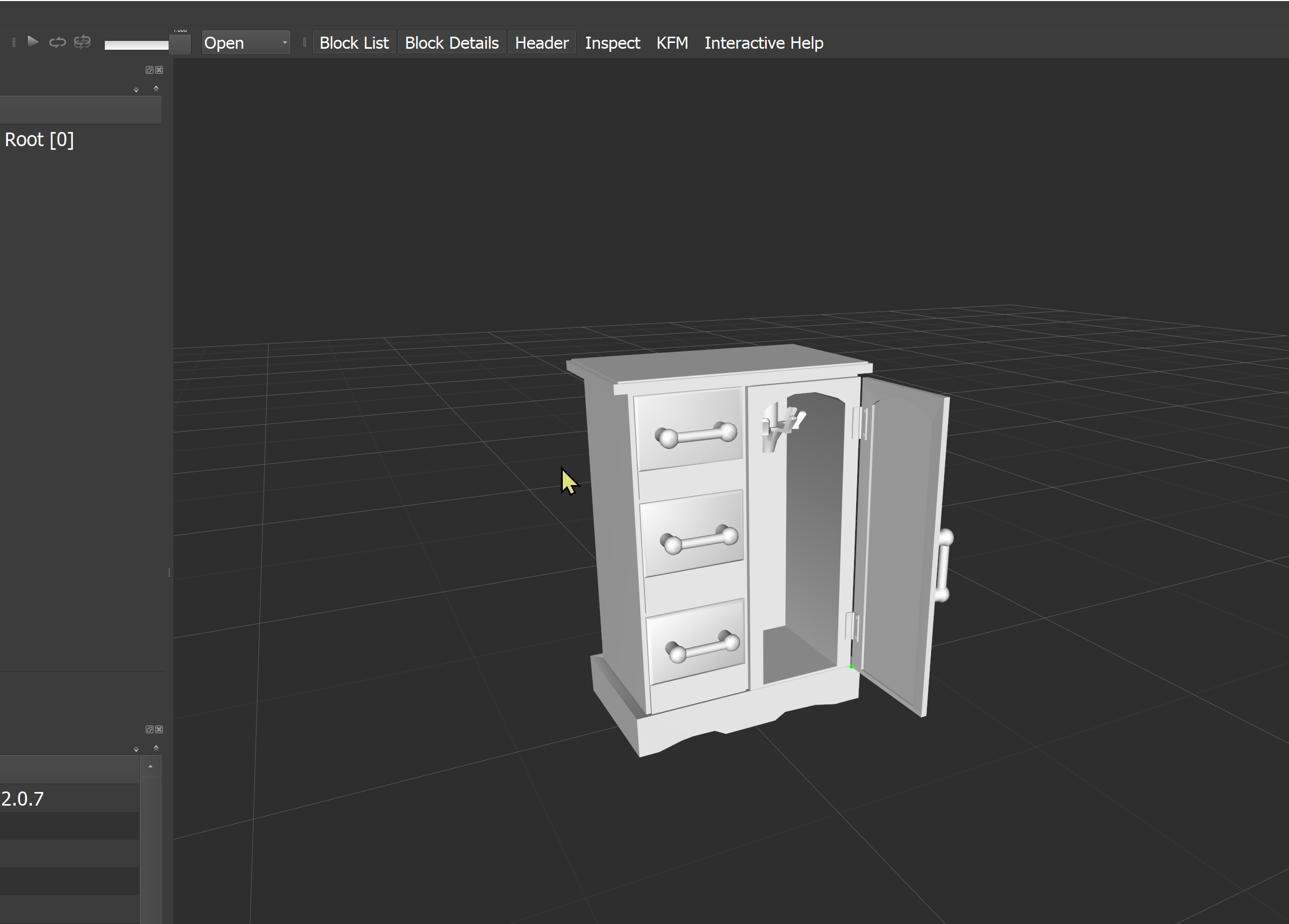The width and height of the screenshot is (1289, 924).
Task: Toggle the Block List panel button
Action: 354,42
